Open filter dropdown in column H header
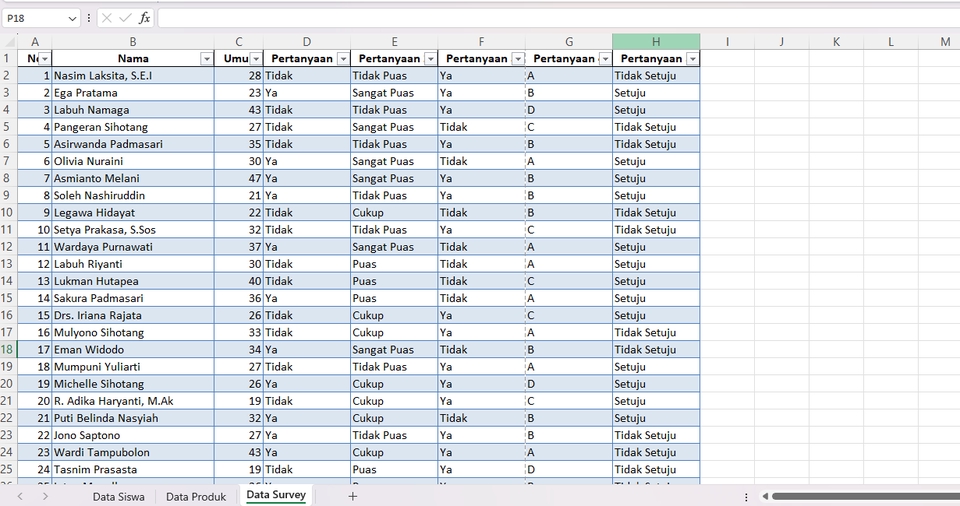This screenshot has width=960, height=506. pos(692,59)
